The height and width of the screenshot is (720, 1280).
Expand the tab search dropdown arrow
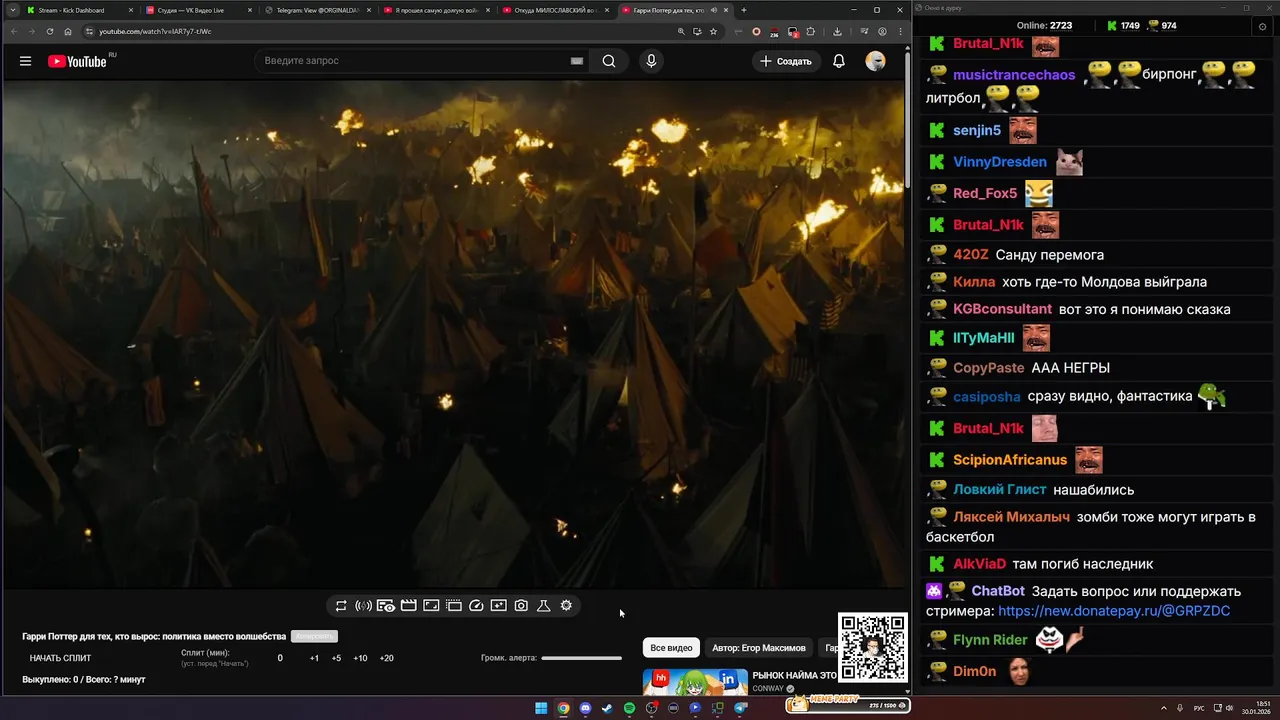[12, 10]
